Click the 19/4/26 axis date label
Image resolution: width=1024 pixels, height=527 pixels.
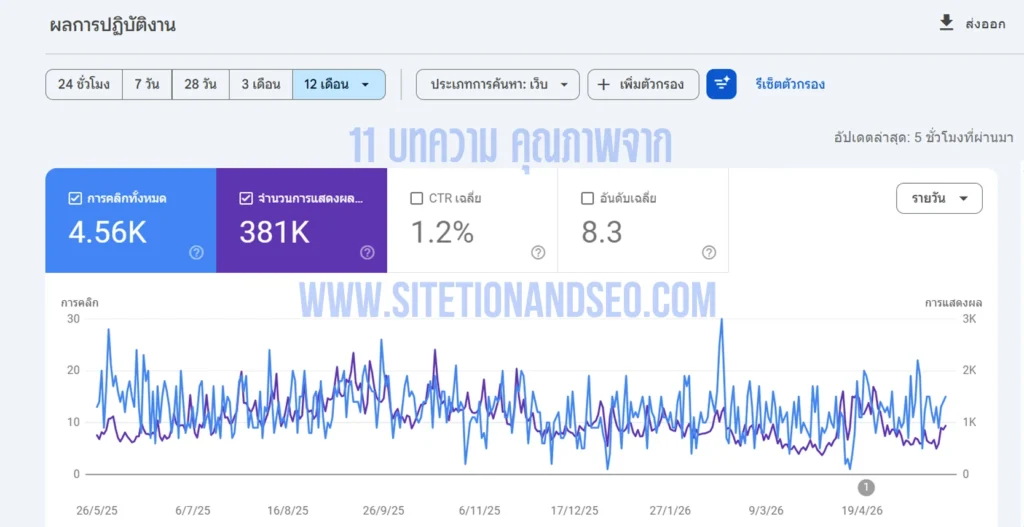862,511
